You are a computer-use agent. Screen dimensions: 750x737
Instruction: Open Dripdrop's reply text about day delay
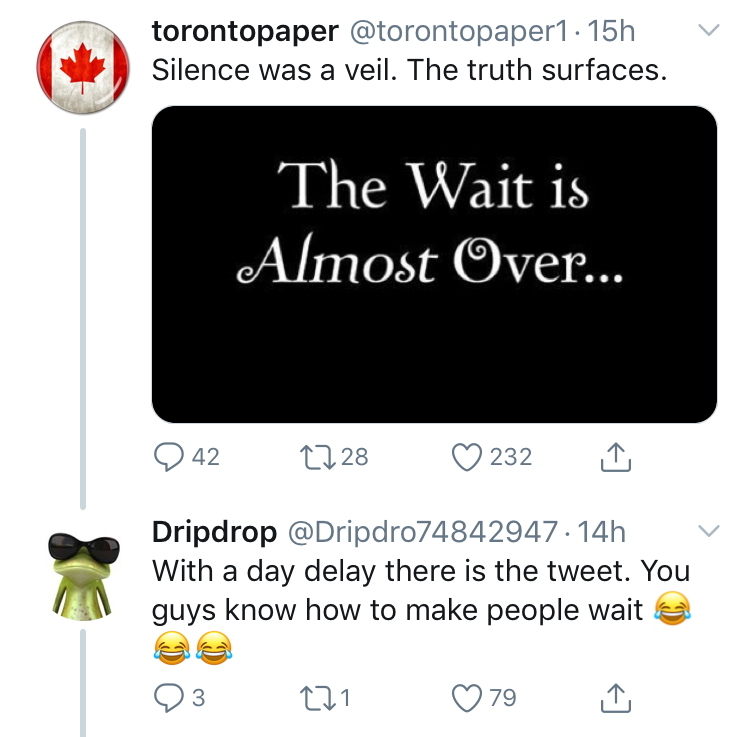pos(421,610)
